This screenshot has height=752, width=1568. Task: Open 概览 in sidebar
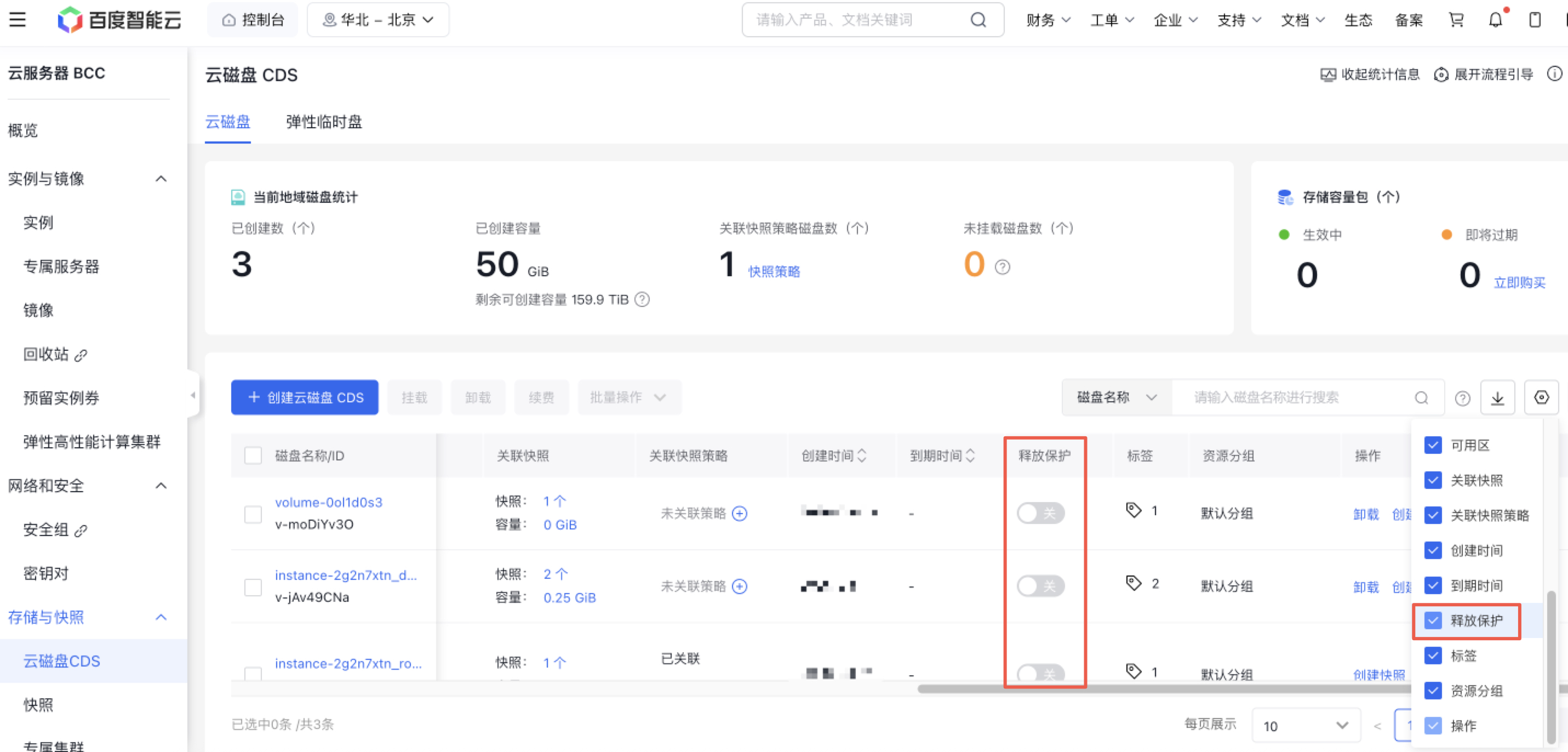click(23, 130)
